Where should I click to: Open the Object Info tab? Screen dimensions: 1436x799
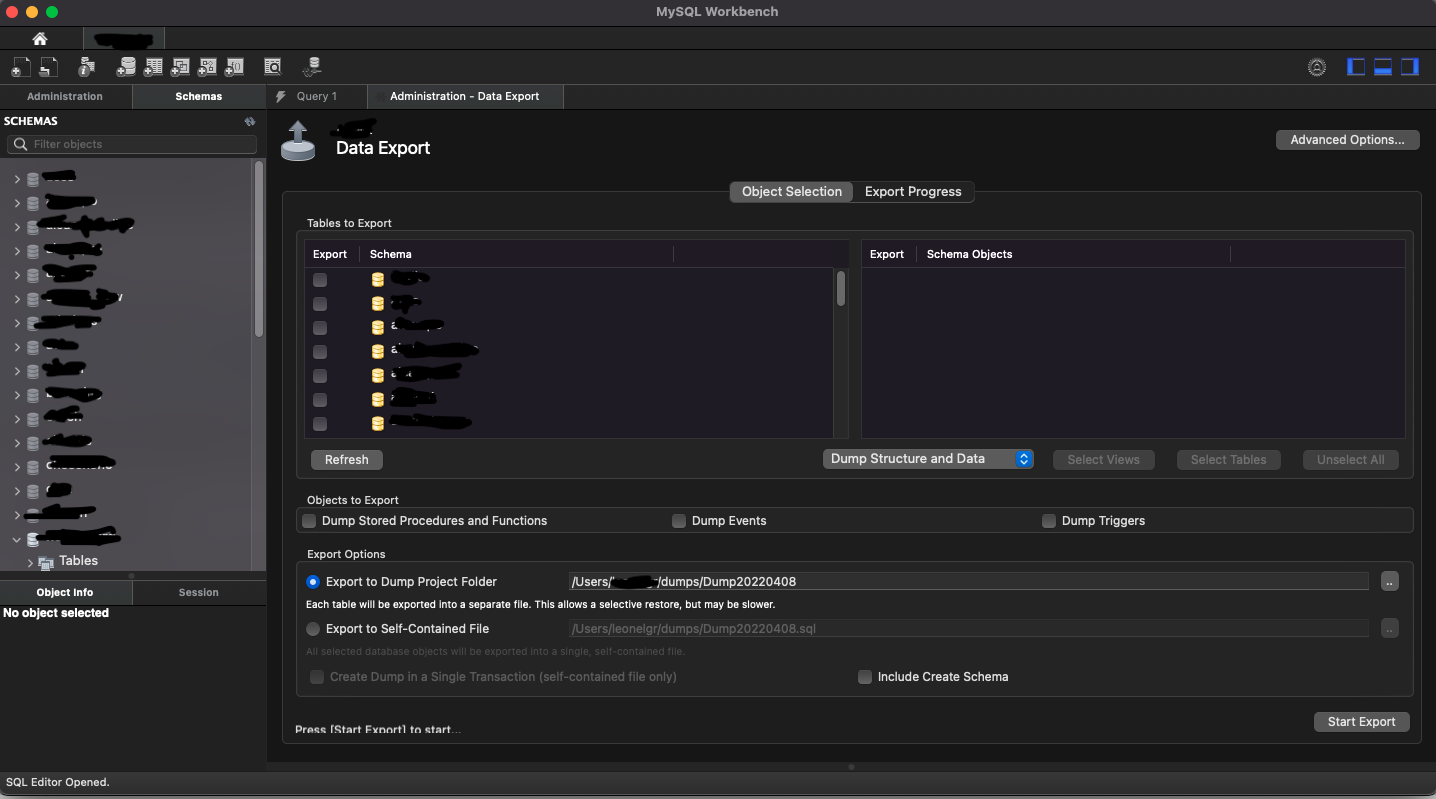(x=65, y=592)
